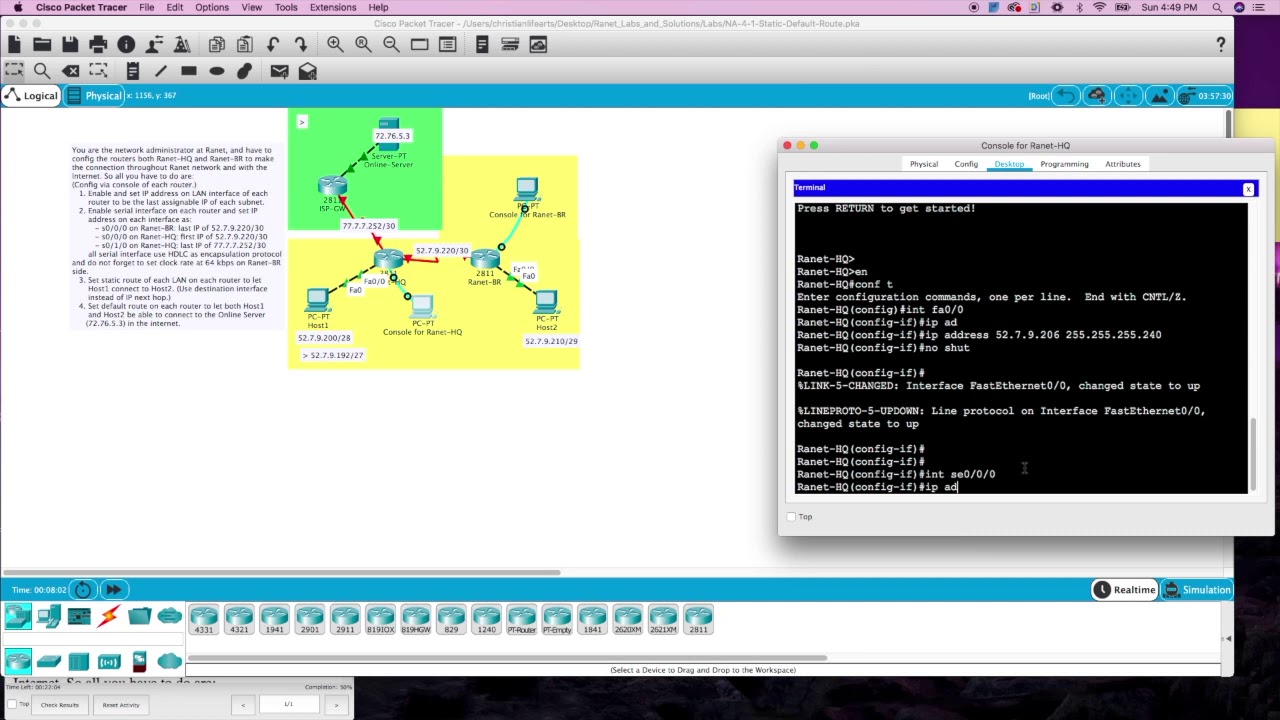Go back a level in navigation bar

[1066, 96]
